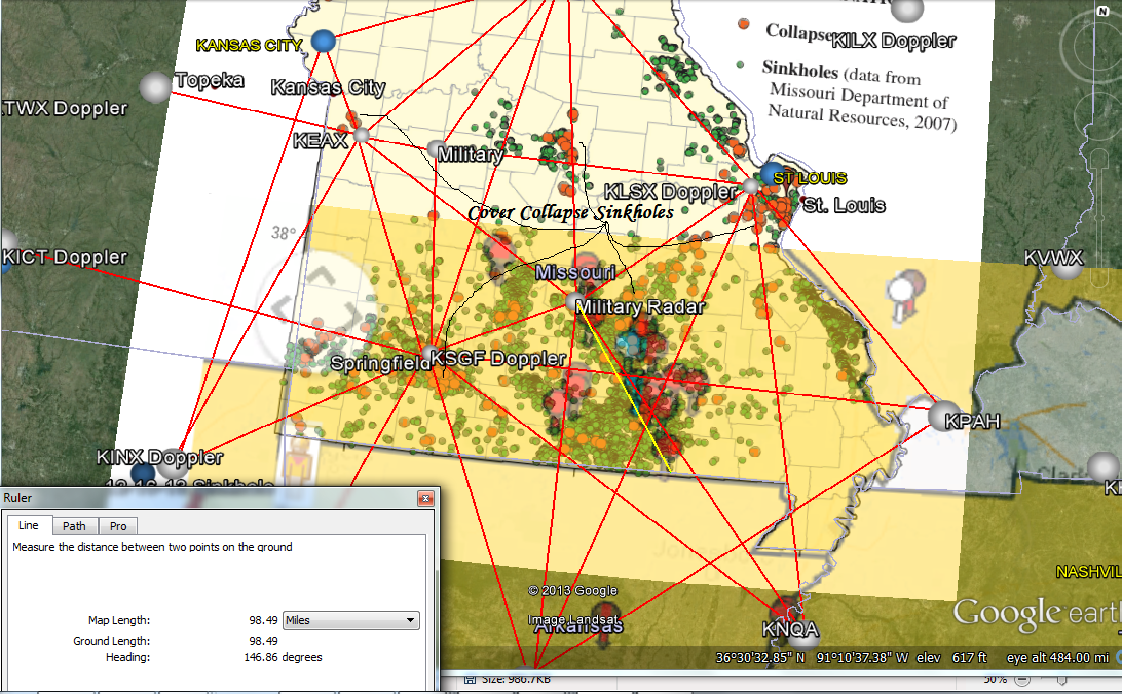This screenshot has height=694, width=1122.
Task: Click the KEAX radar placemark
Action: pyautogui.click(x=361, y=134)
